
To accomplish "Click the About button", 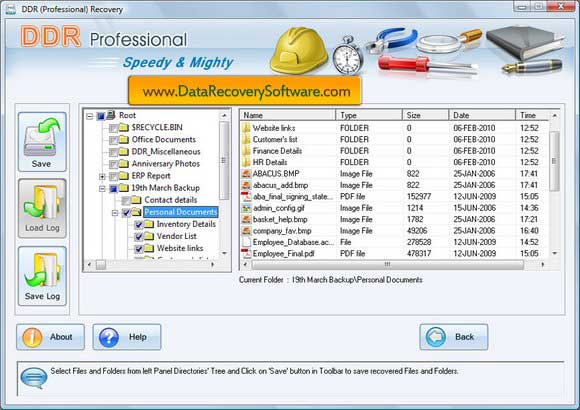I will [50, 337].
